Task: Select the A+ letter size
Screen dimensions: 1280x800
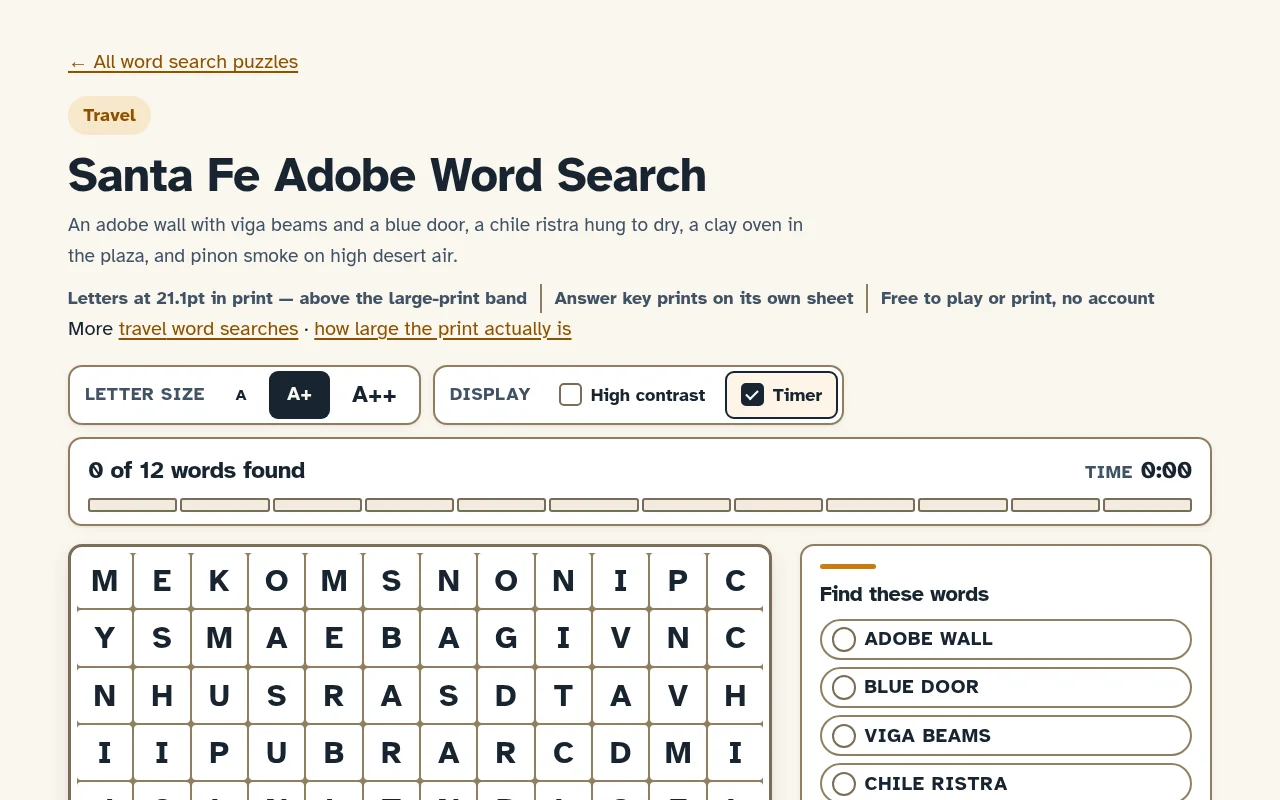Action: 299,395
